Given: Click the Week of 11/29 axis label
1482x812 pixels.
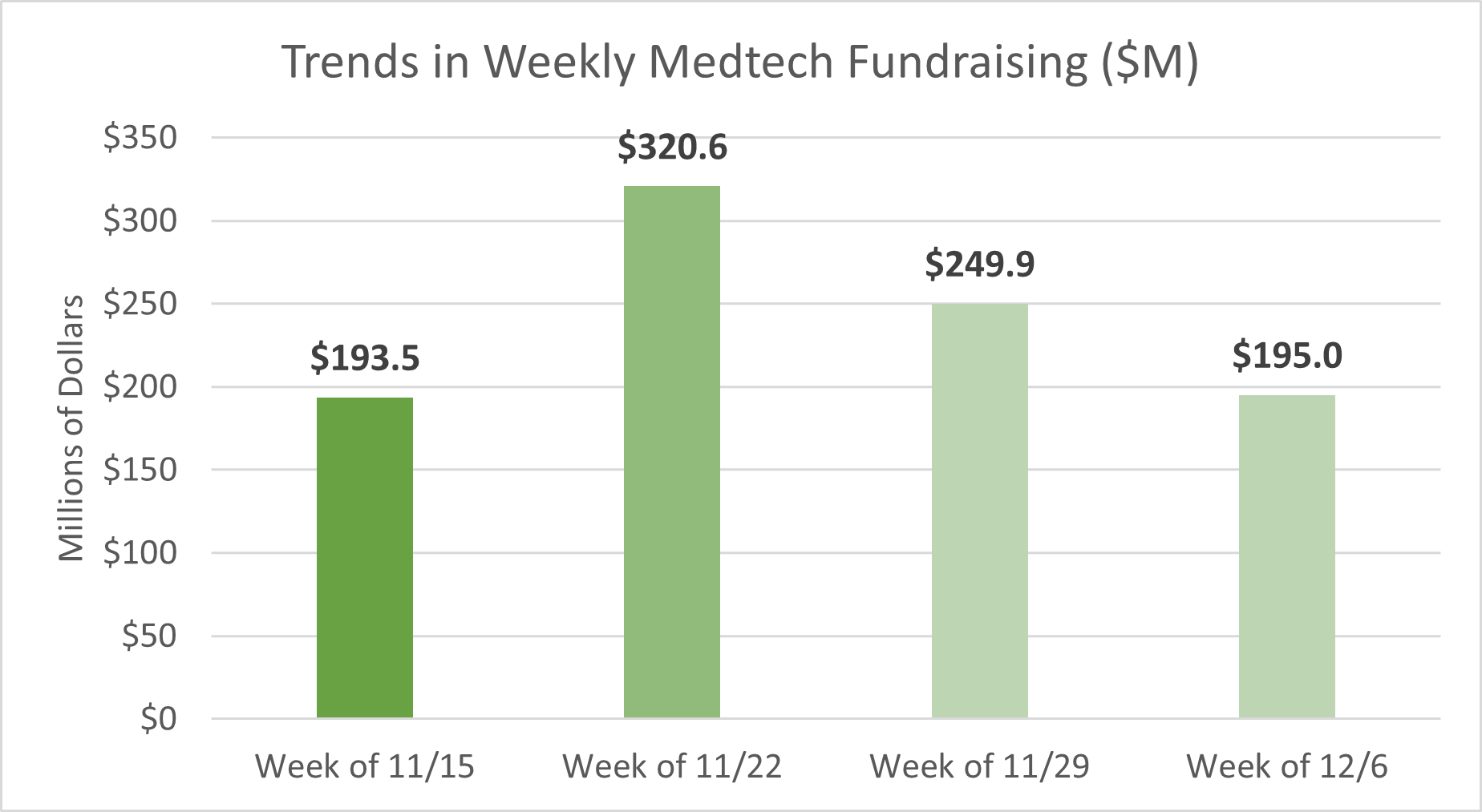Looking at the screenshot, I should click(979, 766).
